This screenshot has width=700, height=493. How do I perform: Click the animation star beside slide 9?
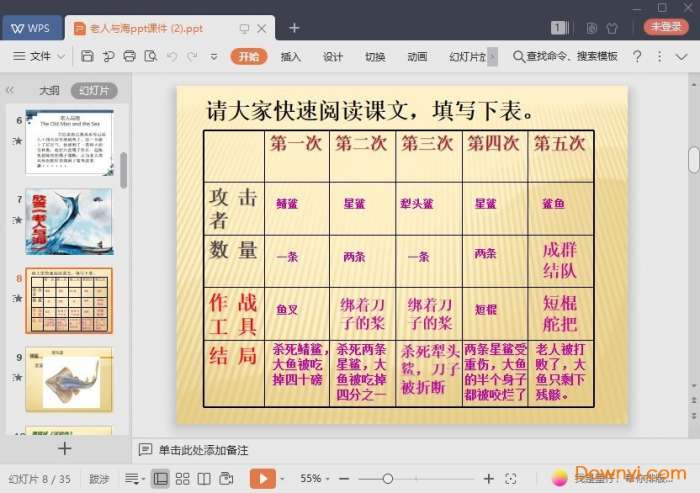17,377
